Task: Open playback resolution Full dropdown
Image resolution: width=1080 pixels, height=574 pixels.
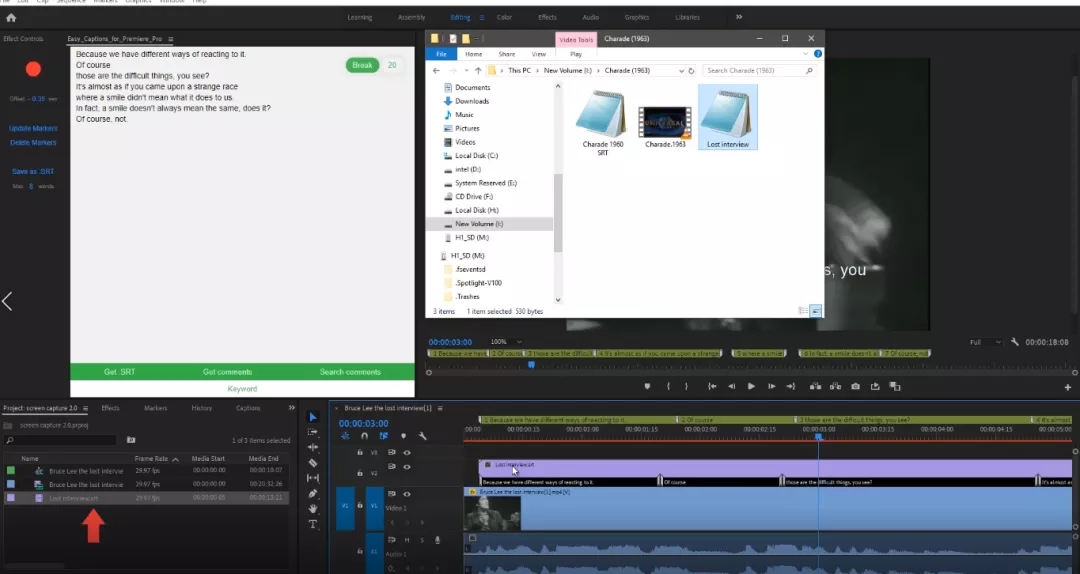Action: click(985, 342)
